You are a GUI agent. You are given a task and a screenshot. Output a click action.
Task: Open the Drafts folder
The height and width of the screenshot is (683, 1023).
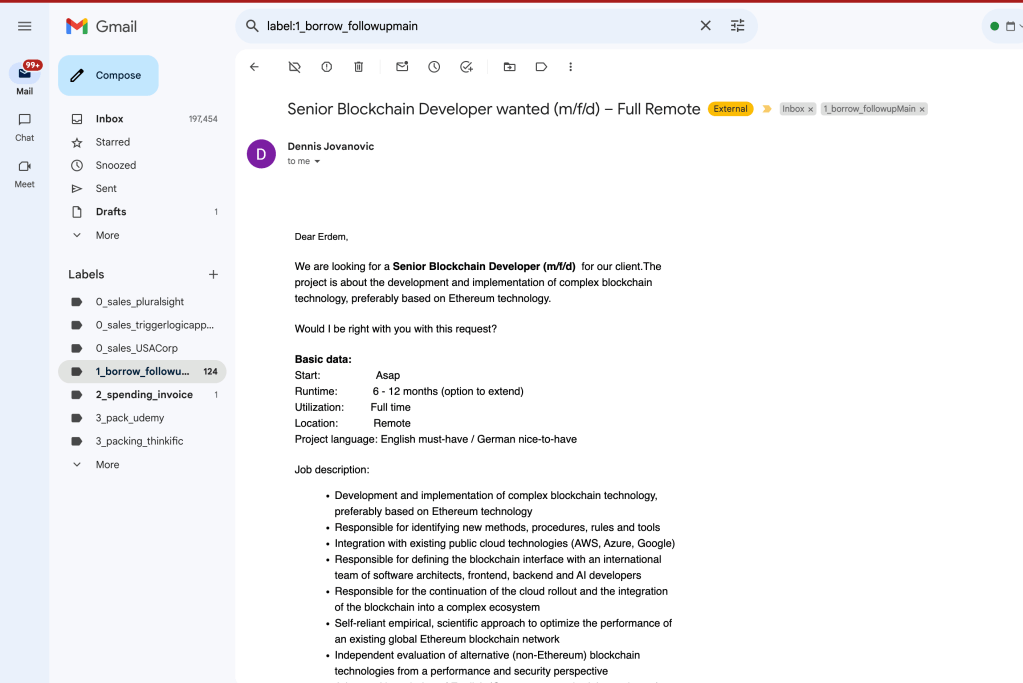coord(142,211)
